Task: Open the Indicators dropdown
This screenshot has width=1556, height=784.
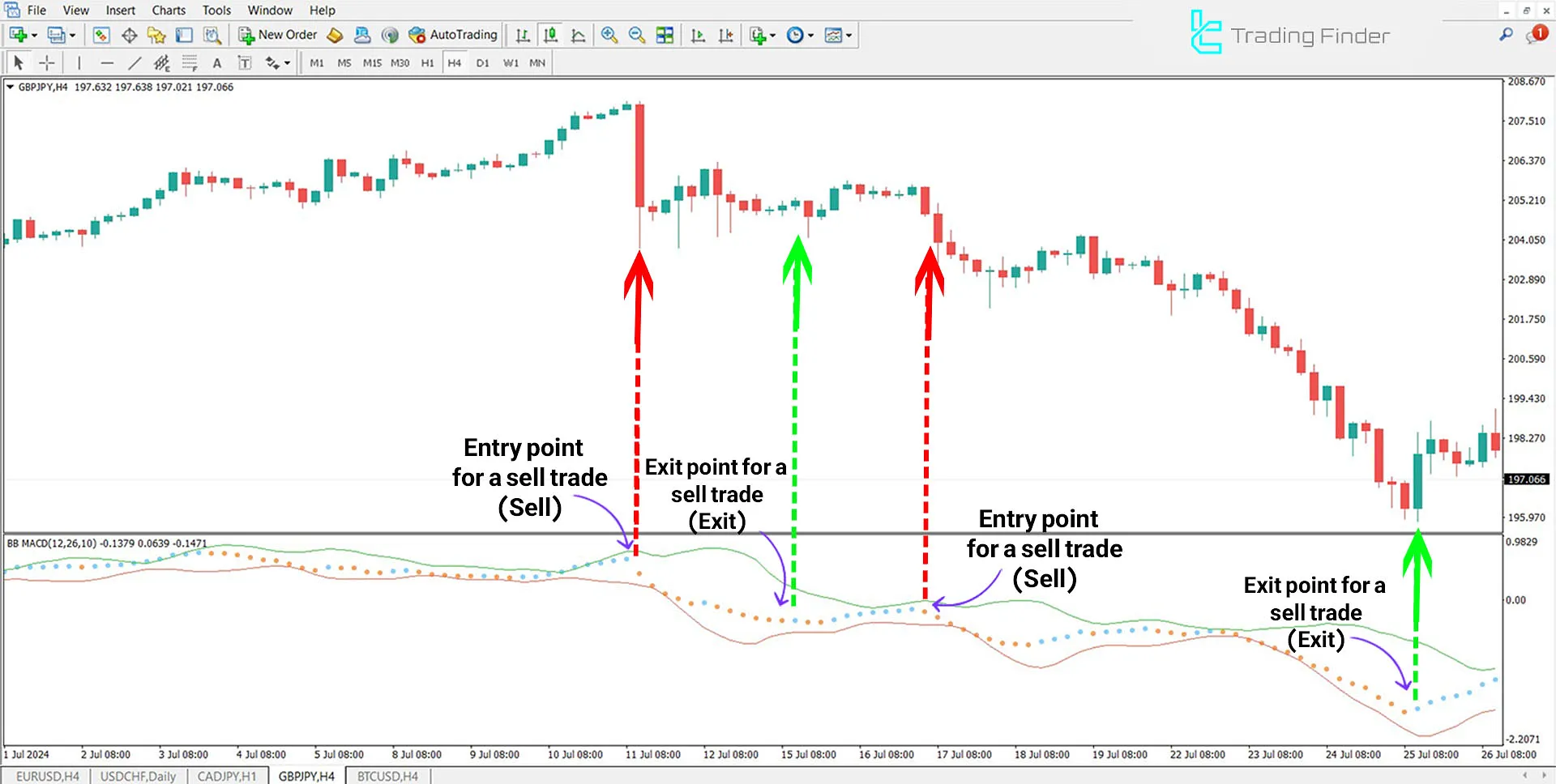Action: point(762,35)
